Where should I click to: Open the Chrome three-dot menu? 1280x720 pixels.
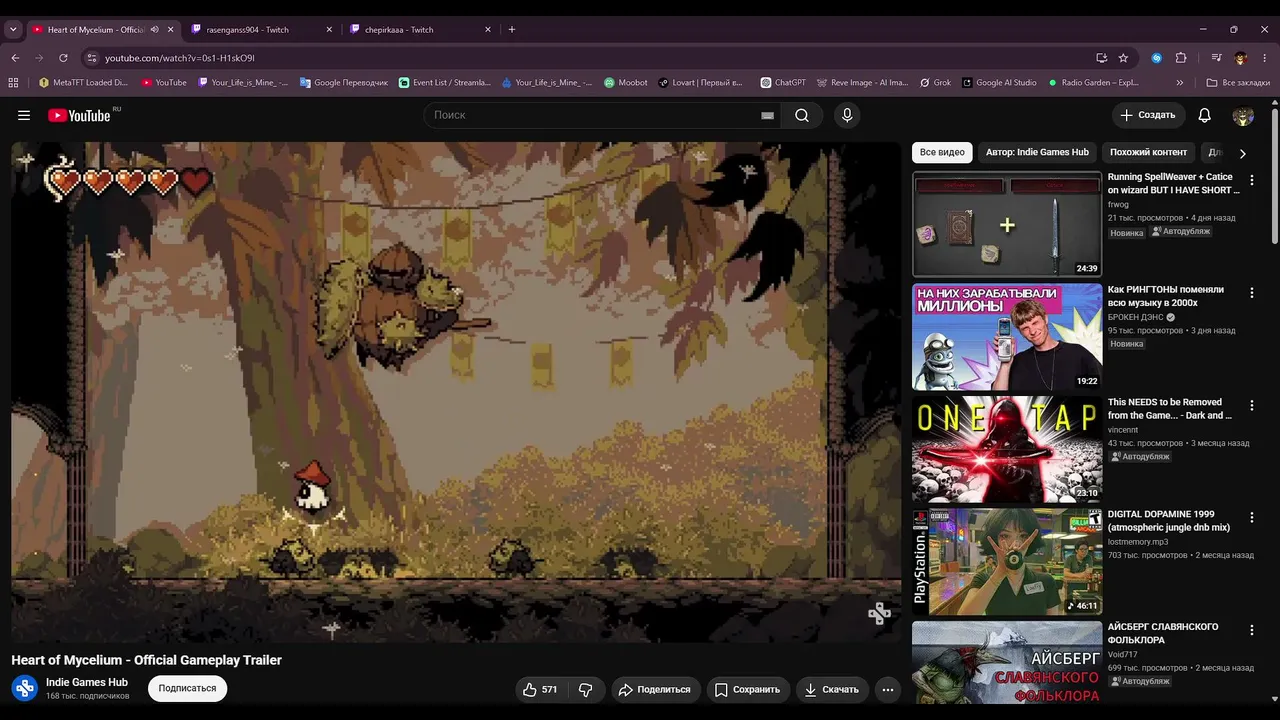(x=1265, y=58)
